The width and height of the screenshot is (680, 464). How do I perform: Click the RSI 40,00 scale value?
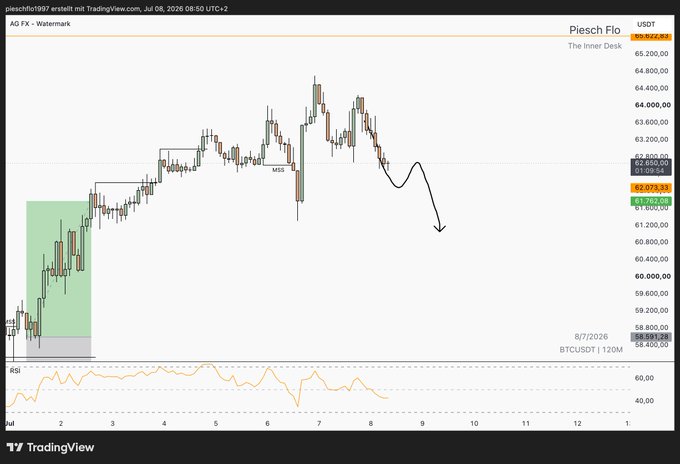[x=644, y=401]
